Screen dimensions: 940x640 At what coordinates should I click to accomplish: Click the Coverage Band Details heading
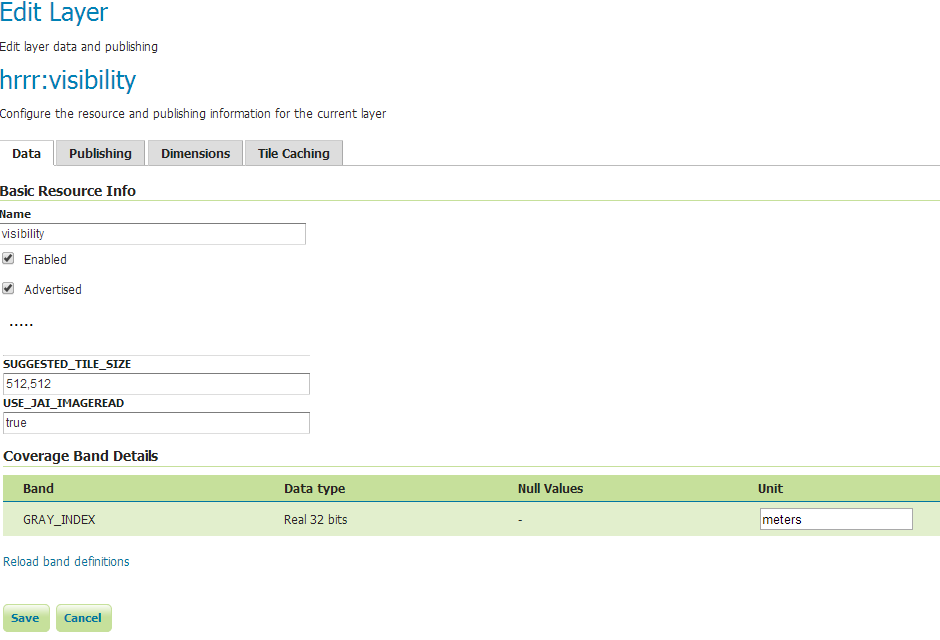(81, 456)
